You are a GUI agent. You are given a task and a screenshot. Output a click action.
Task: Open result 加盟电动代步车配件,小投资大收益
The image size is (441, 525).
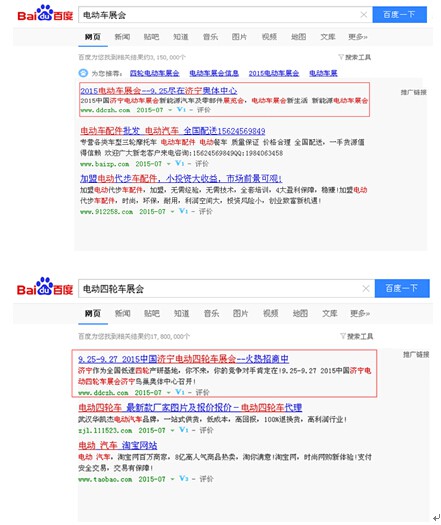click(181, 178)
